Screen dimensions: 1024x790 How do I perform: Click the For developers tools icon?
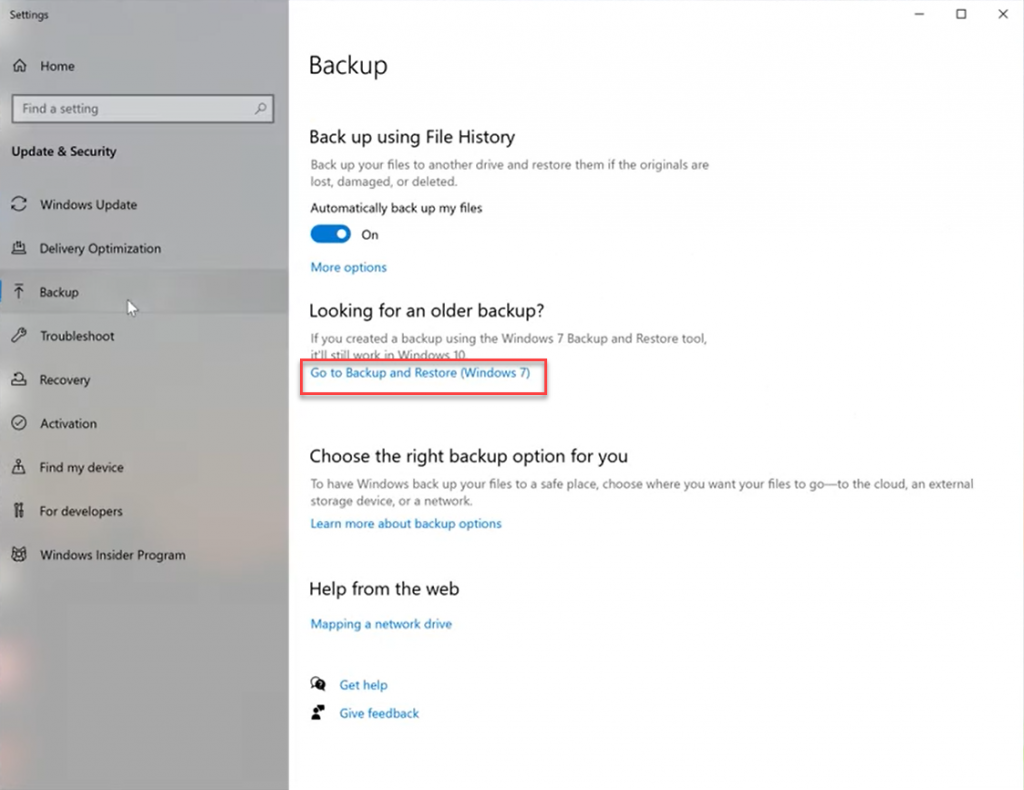[19, 511]
